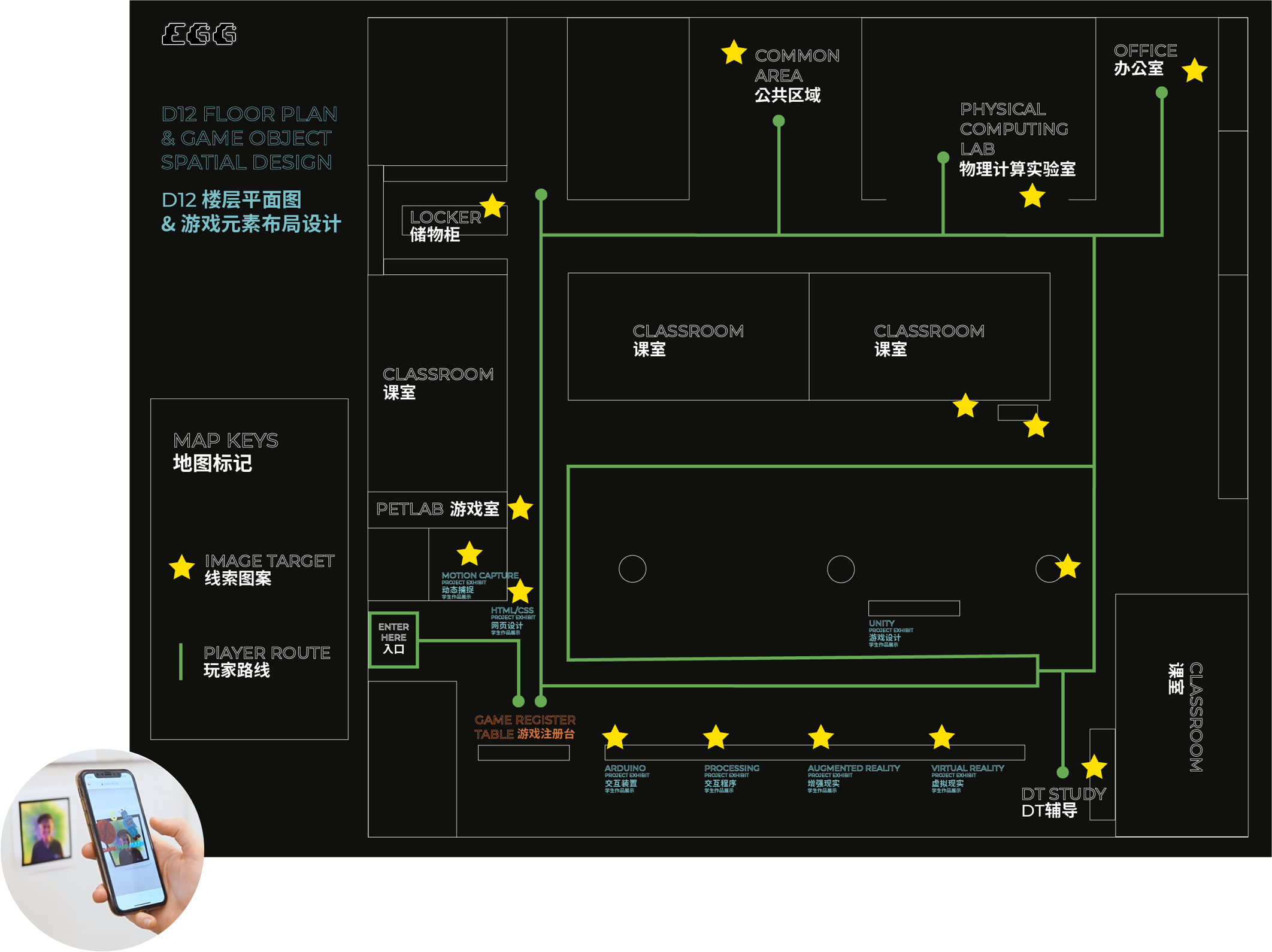
Task: Select the star above Arduino exhibit
Action: click(615, 738)
